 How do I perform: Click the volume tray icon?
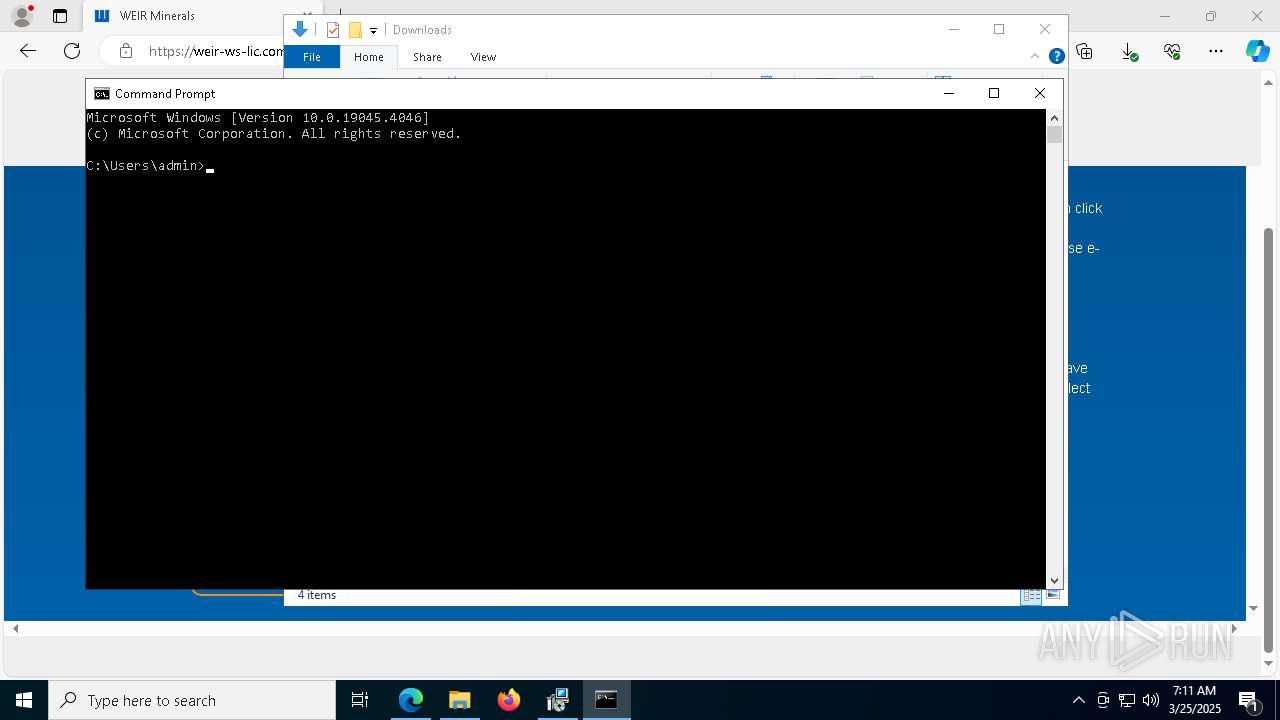(x=1151, y=700)
